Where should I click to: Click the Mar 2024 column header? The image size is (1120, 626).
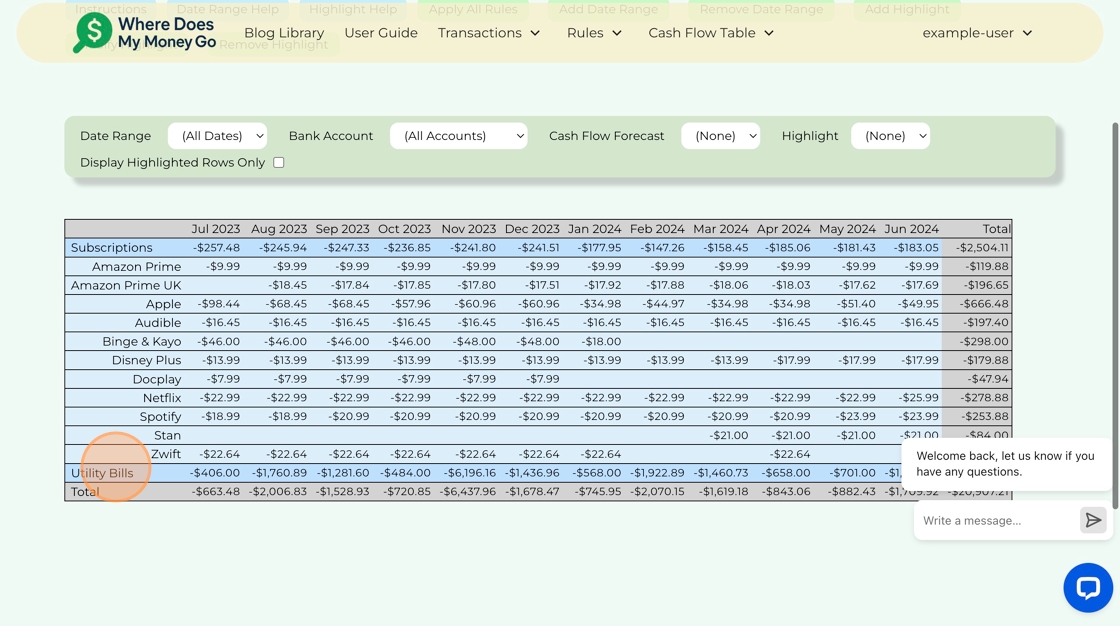click(x=721, y=229)
